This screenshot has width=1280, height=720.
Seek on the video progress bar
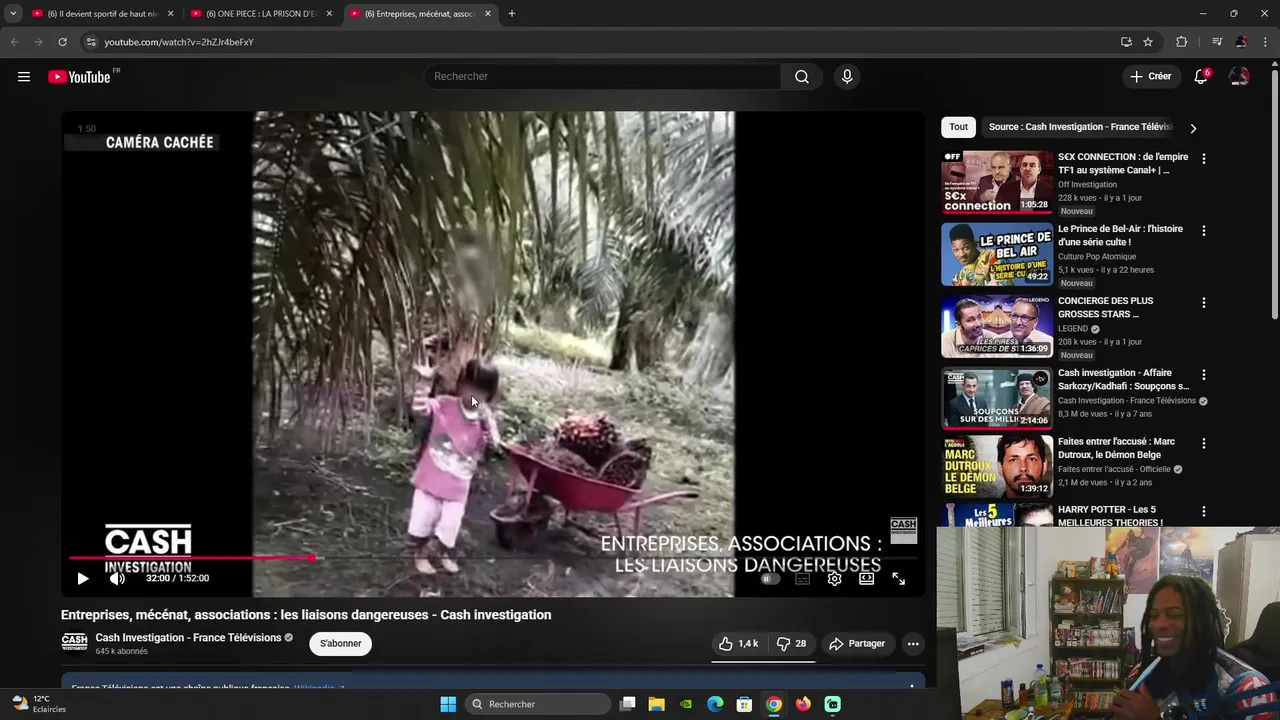(493, 558)
